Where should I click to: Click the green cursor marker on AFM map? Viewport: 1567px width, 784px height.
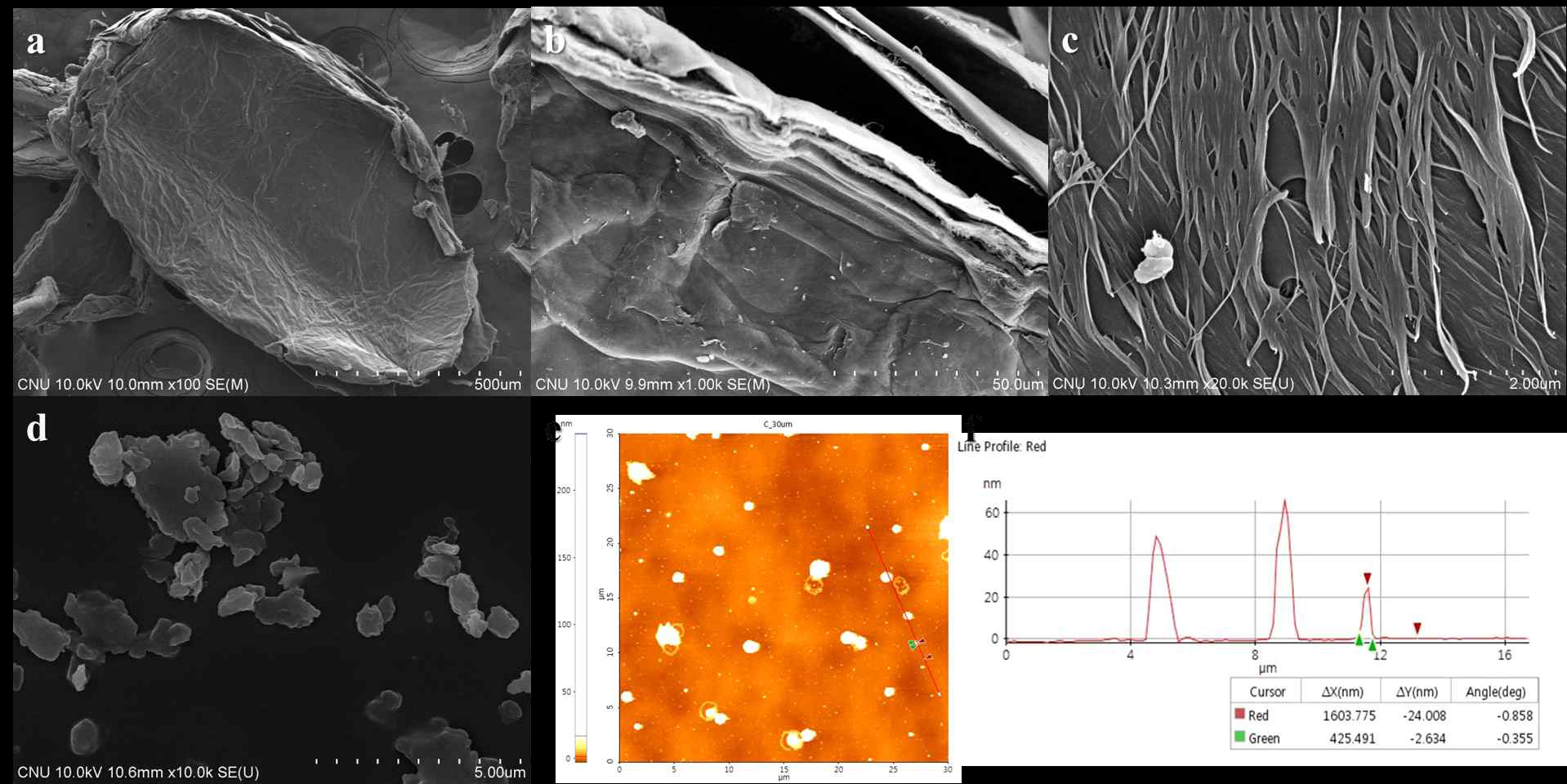[913, 644]
